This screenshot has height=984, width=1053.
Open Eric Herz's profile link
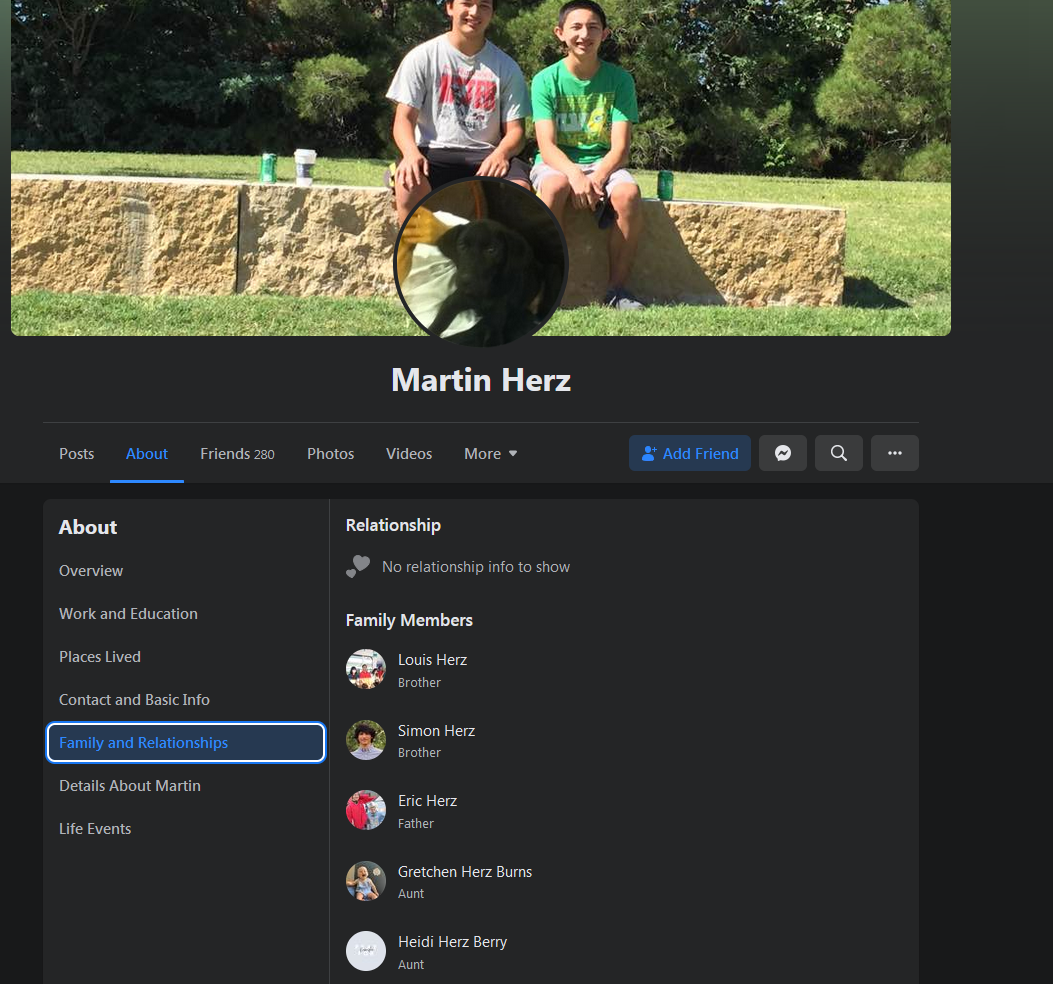[428, 801]
